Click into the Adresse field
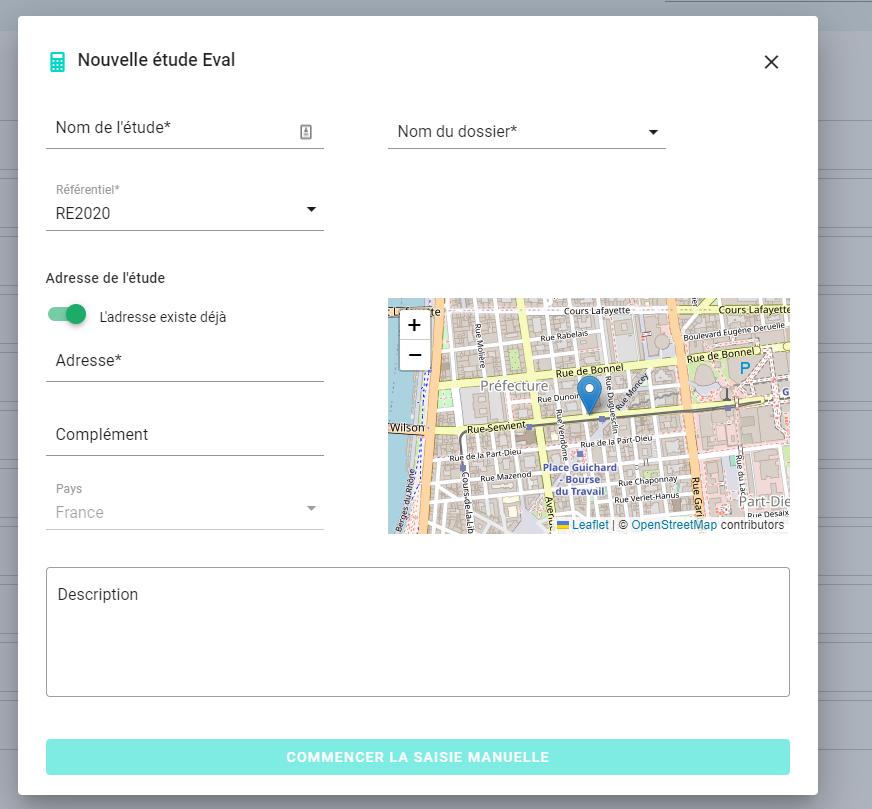Screen dimensions: 872x809 pos(185,361)
